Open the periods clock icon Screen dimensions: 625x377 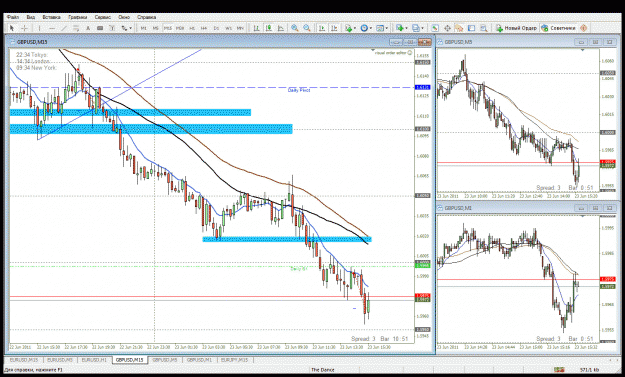[364, 28]
